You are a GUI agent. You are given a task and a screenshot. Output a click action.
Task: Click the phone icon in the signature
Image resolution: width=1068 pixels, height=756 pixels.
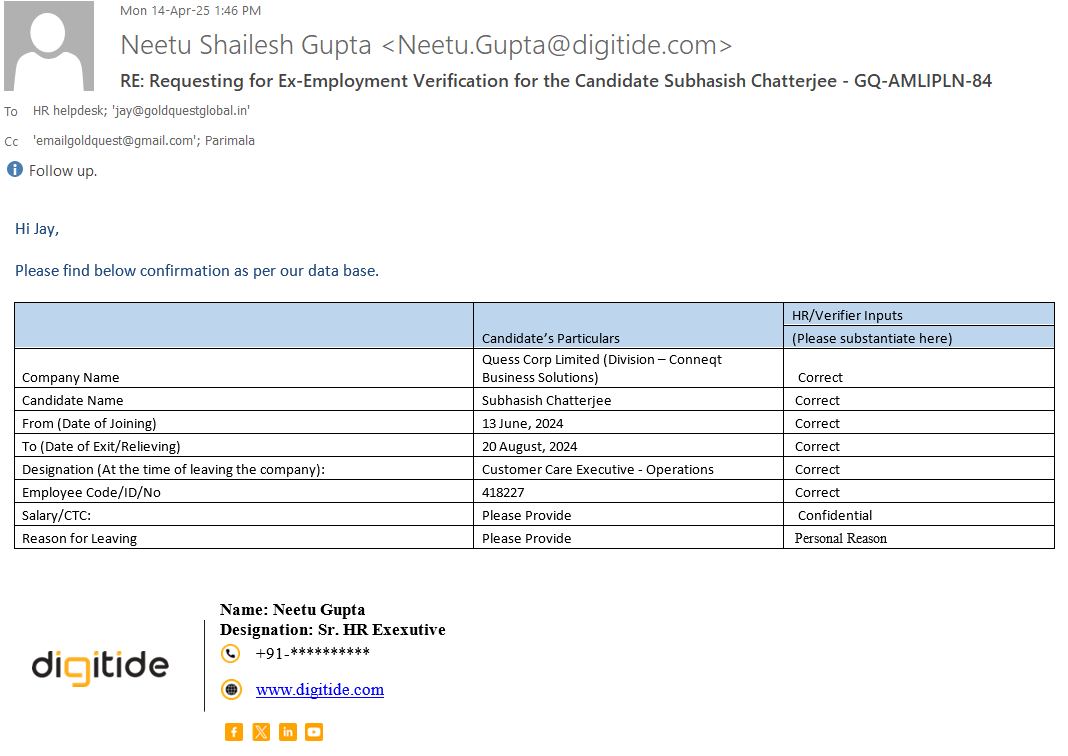pyautogui.click(x=231, y=653)
